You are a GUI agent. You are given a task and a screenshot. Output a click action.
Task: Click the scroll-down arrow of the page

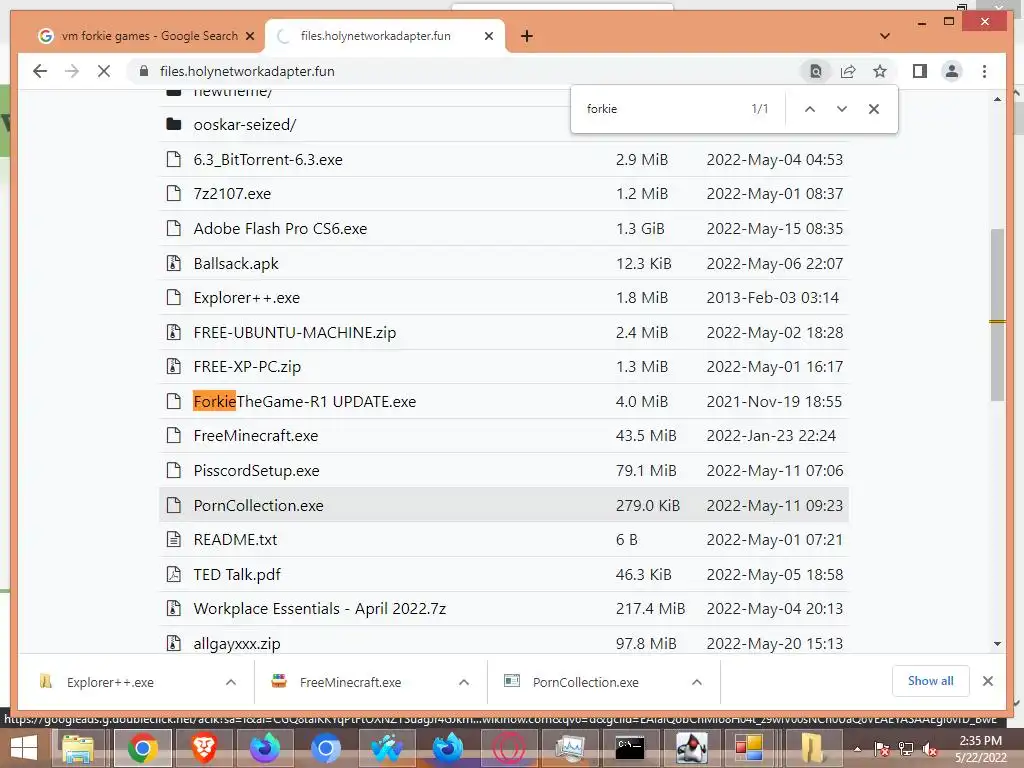(x=997, y=644)
